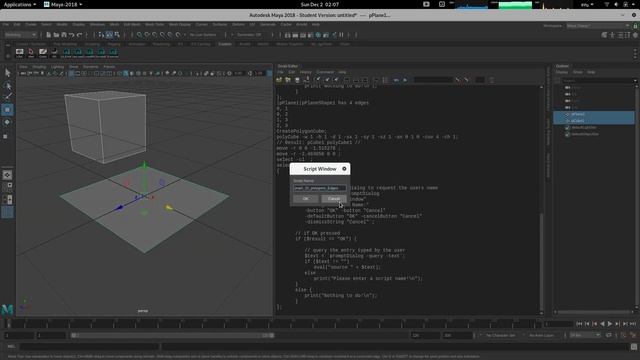The image size is (640, 360).
Task: Open the No Character Set dropdown
Action: (x=502, y=336)
